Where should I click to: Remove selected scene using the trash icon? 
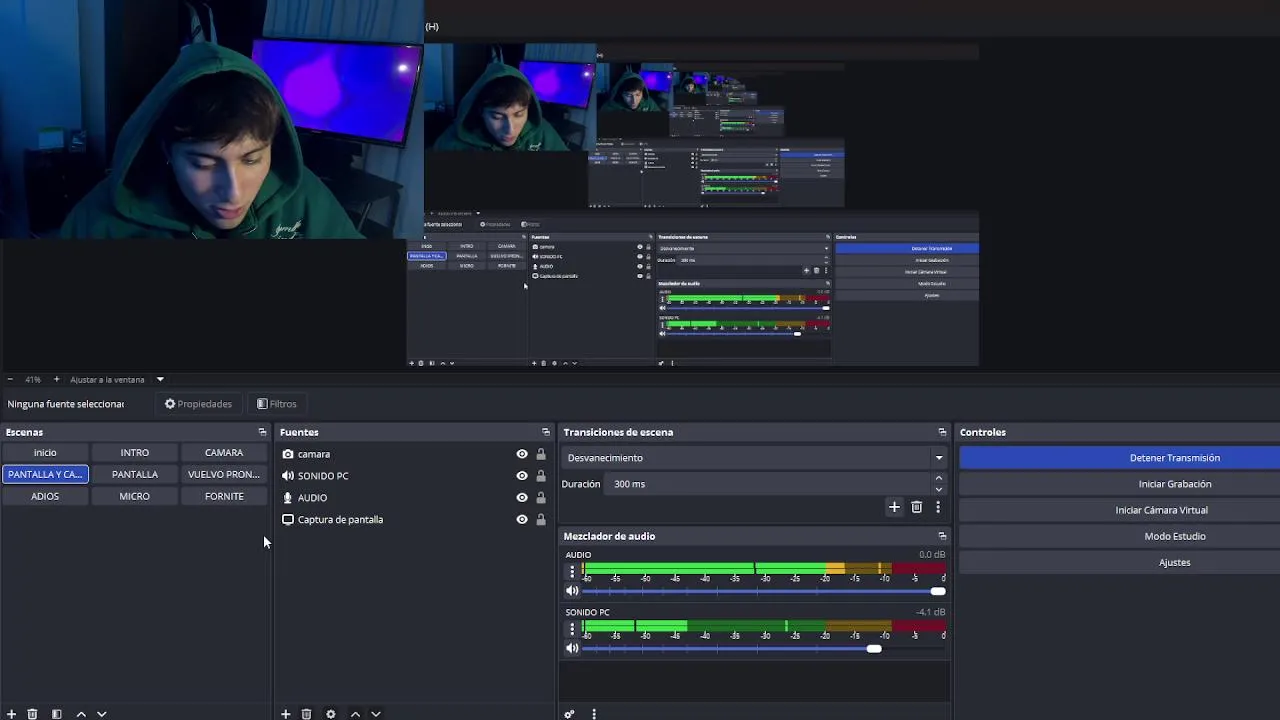[x=32, y=714]
